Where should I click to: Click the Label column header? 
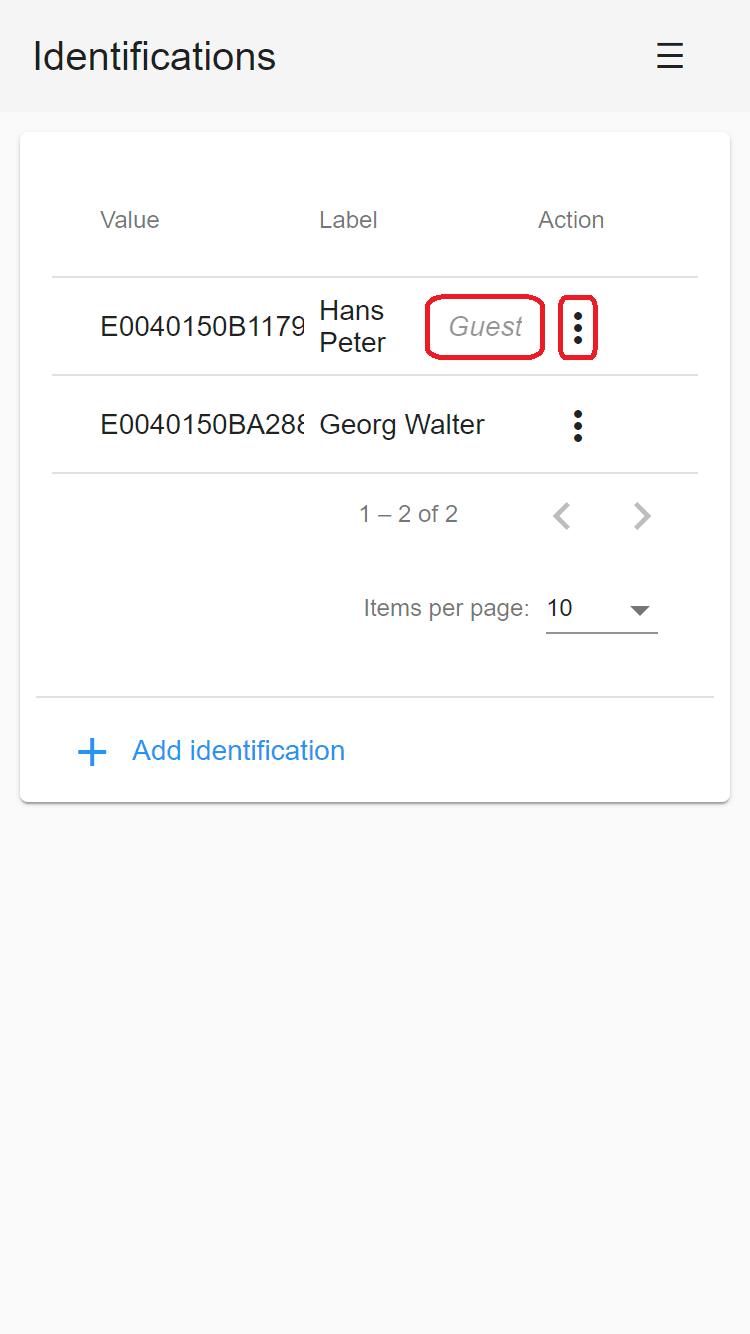point(348,220)
